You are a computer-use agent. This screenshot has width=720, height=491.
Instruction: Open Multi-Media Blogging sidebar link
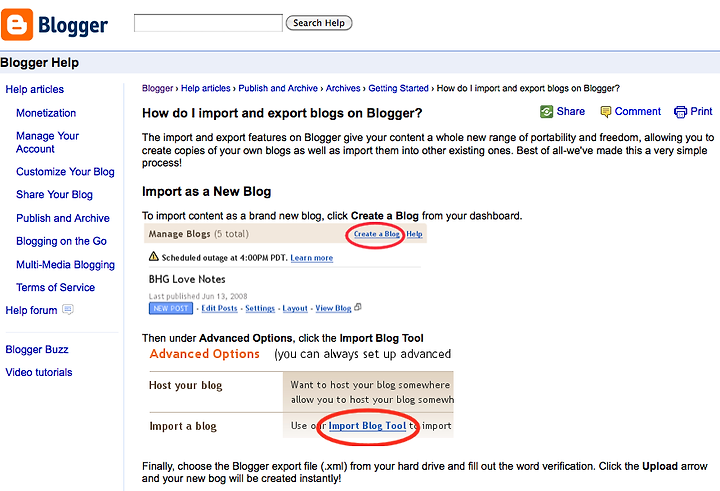65,265
